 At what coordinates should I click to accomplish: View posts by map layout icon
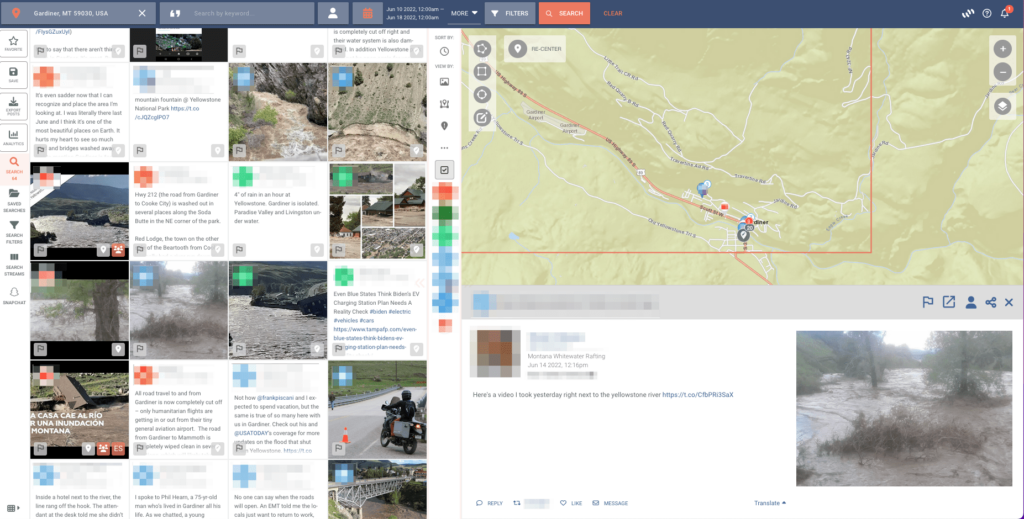444,103
